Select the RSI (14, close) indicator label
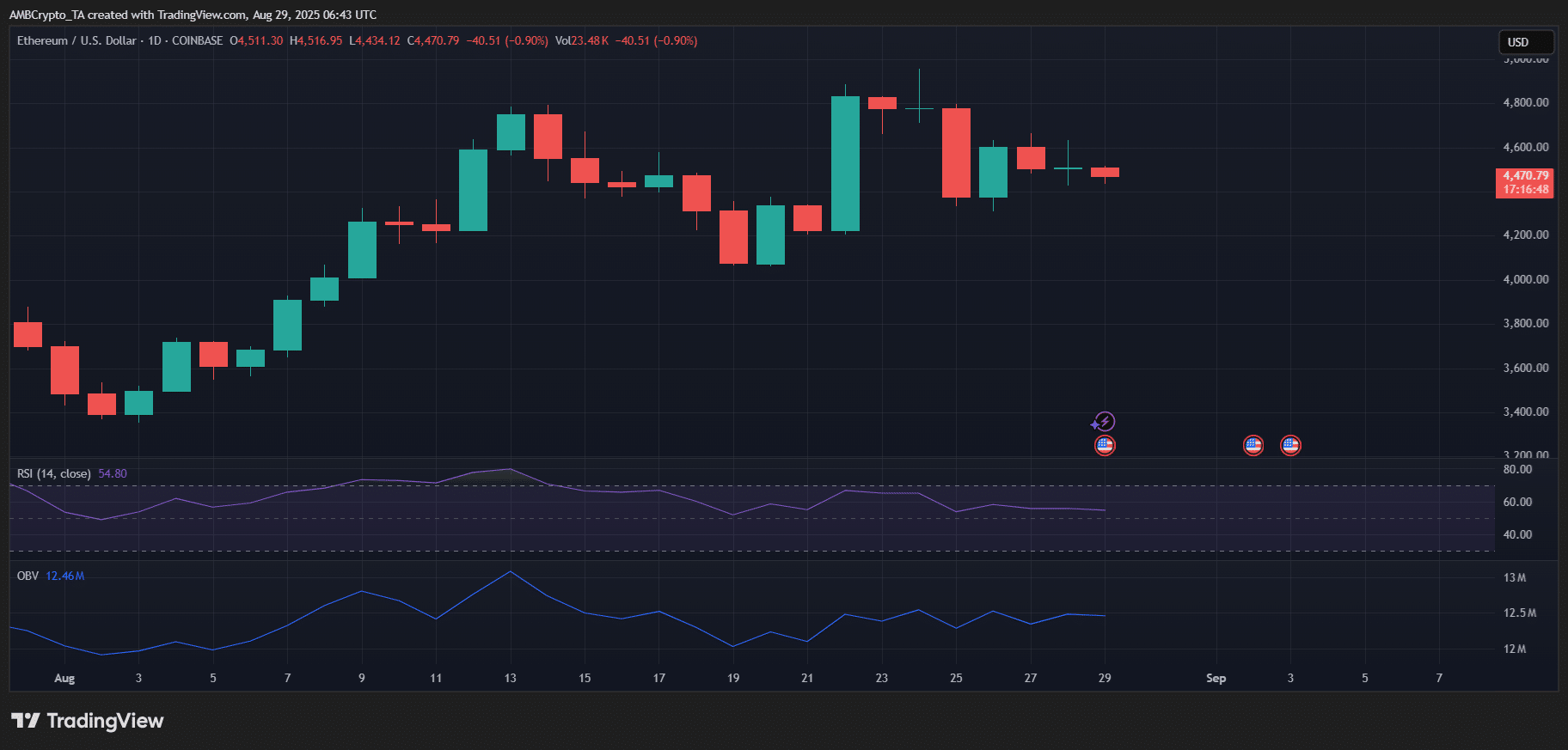The height and width of the screenshot is (750, 1568). (x=53, y=473)
